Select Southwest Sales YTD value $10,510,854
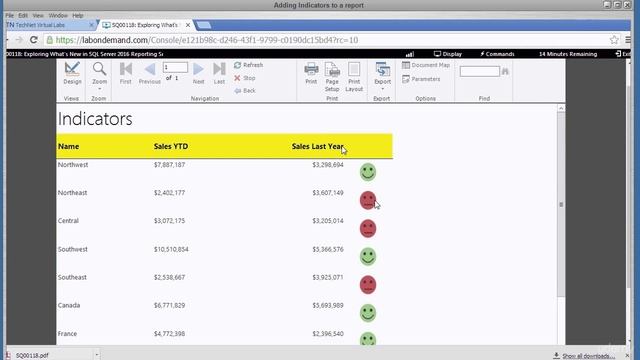Viewport: 640px width, 360px height. pyautogui.click(x=171, y=249)
